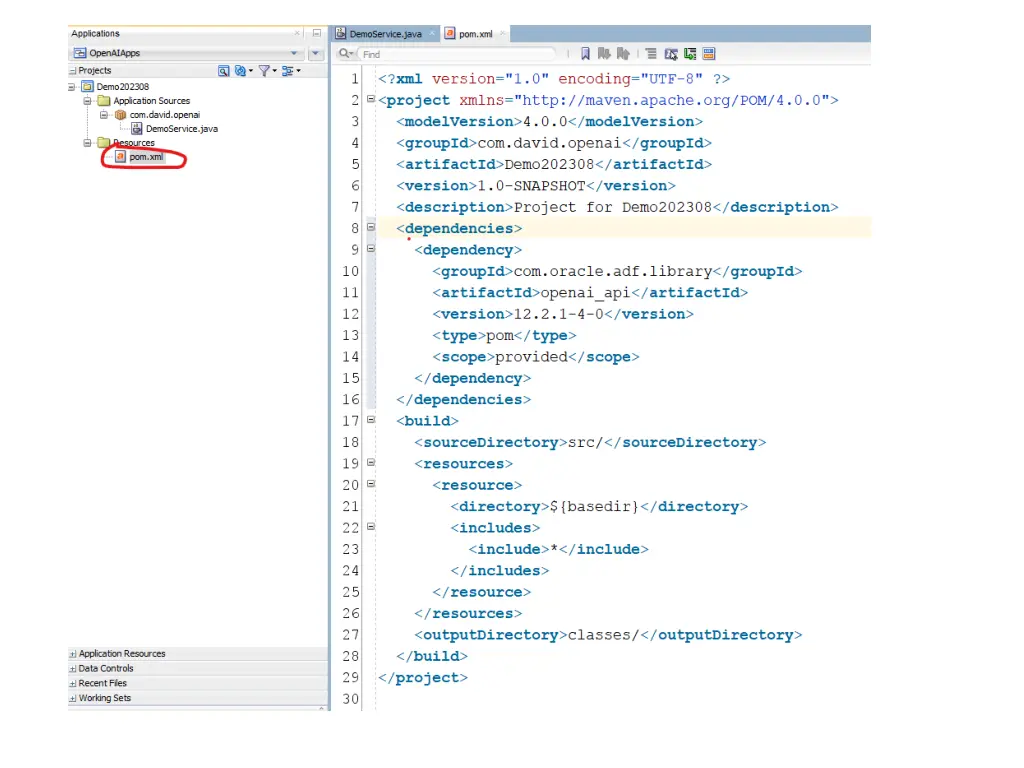Minimize the Applications panel
Viewport: 1024px width, 768px height.
point(317,34)
